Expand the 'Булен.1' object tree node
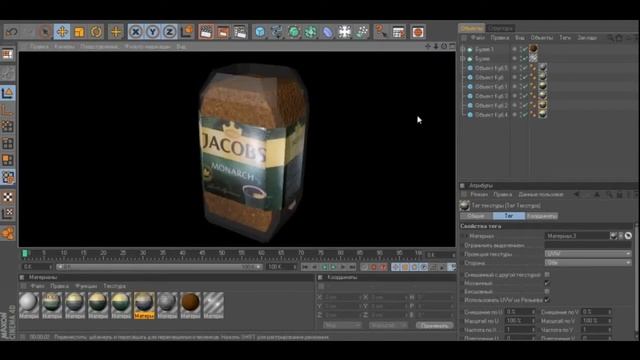Viewport: 640px width, 360px height. coord(463,49)
